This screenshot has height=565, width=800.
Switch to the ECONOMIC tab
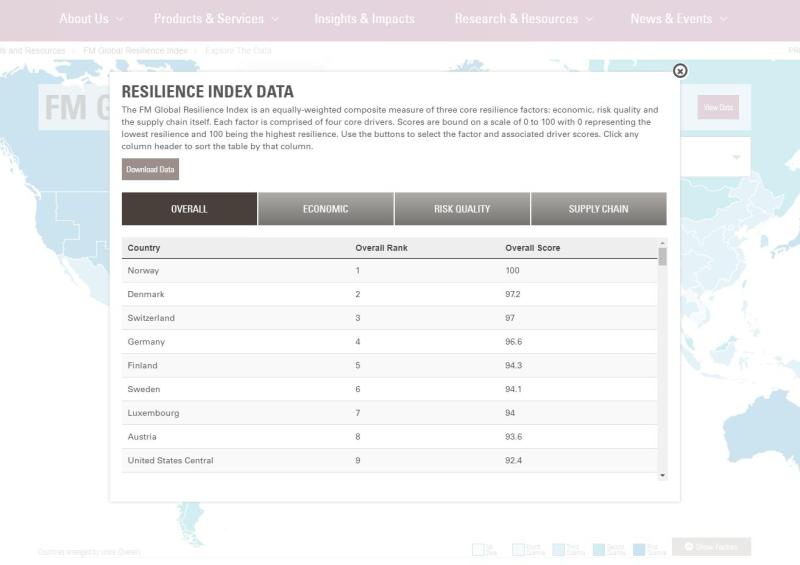pyautogui.click(x=326, y=209)
